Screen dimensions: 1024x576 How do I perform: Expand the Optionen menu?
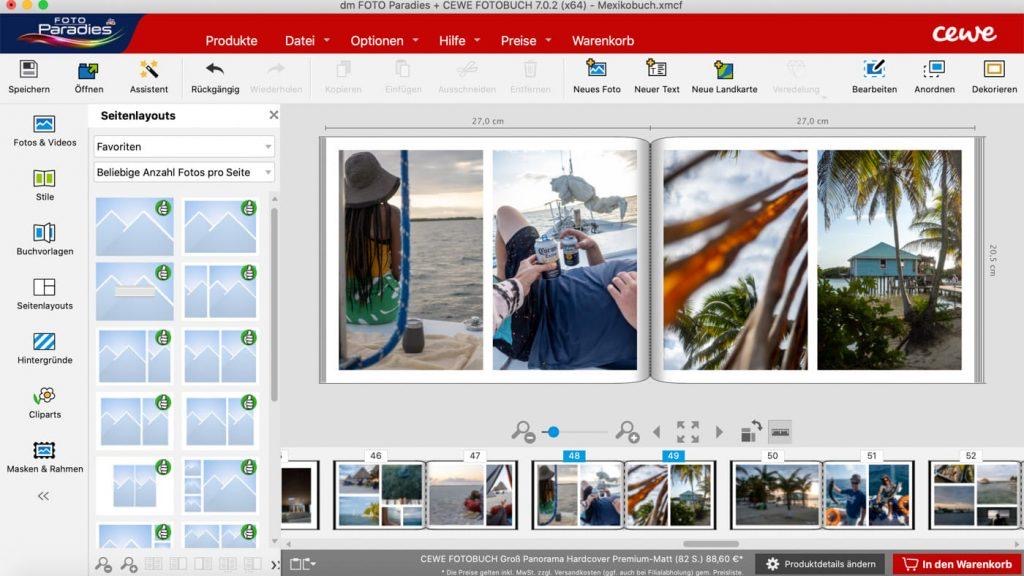pos(384,40)
